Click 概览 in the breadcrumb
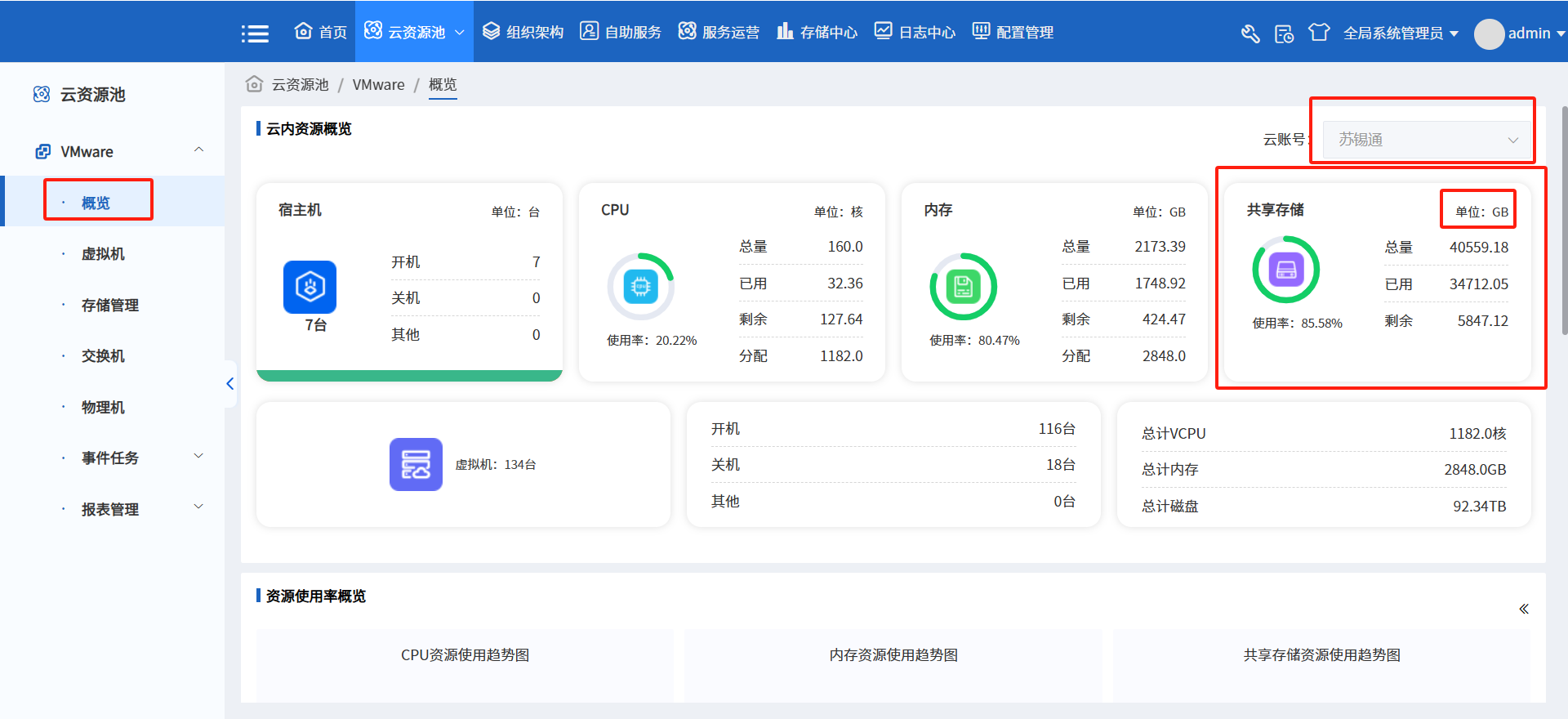 pyautogui.click(x=443, y=84)
